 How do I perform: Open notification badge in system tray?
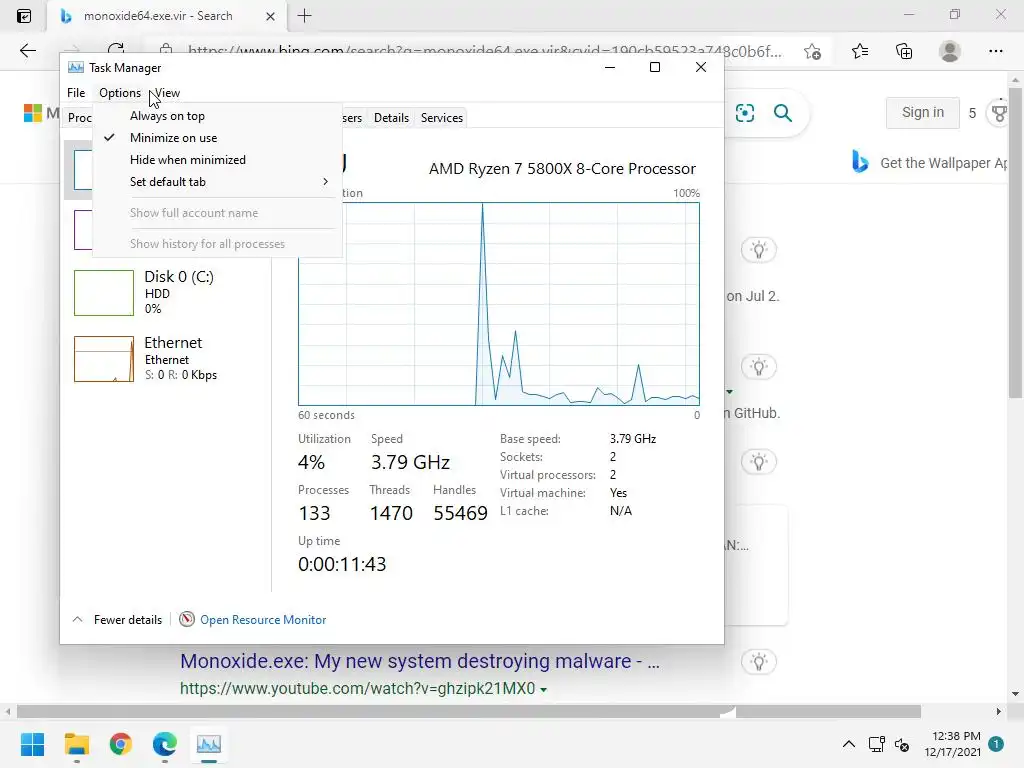pyautogui.click(x=996, y=743)
